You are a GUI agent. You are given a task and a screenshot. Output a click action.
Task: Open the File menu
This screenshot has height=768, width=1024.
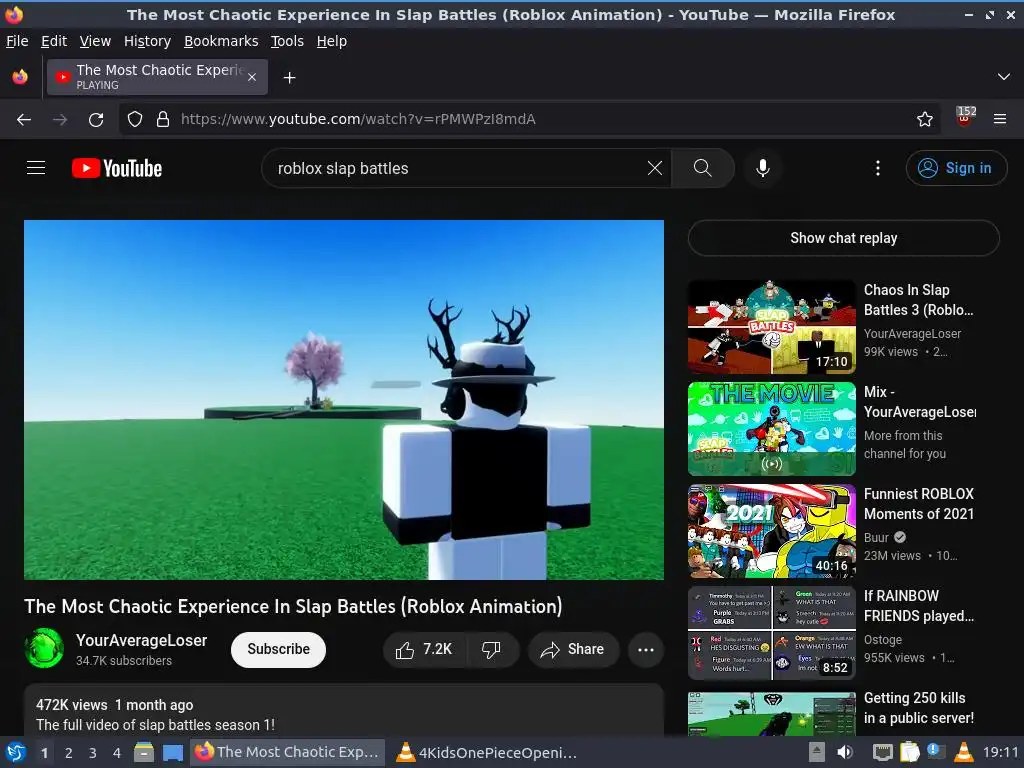tap(17, 41)
